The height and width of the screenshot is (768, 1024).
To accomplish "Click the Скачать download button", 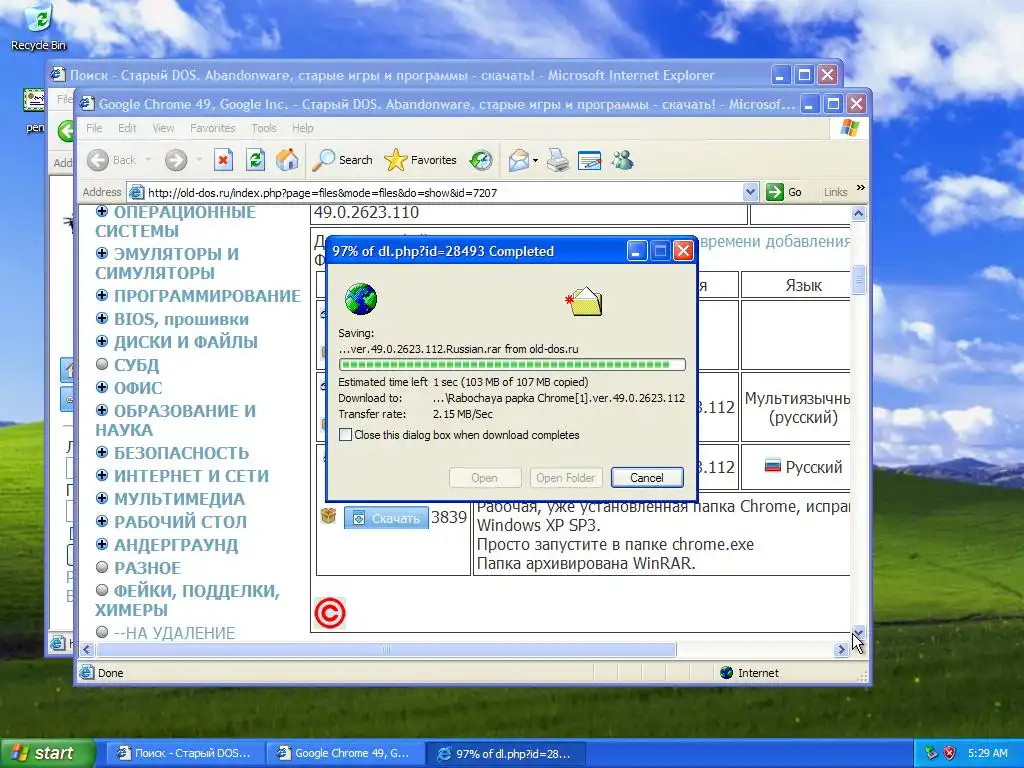I will [387, 518].
